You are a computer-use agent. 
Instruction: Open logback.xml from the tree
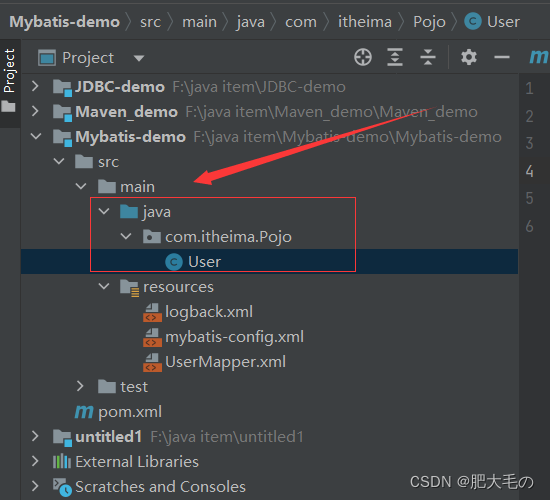point(209,312)
